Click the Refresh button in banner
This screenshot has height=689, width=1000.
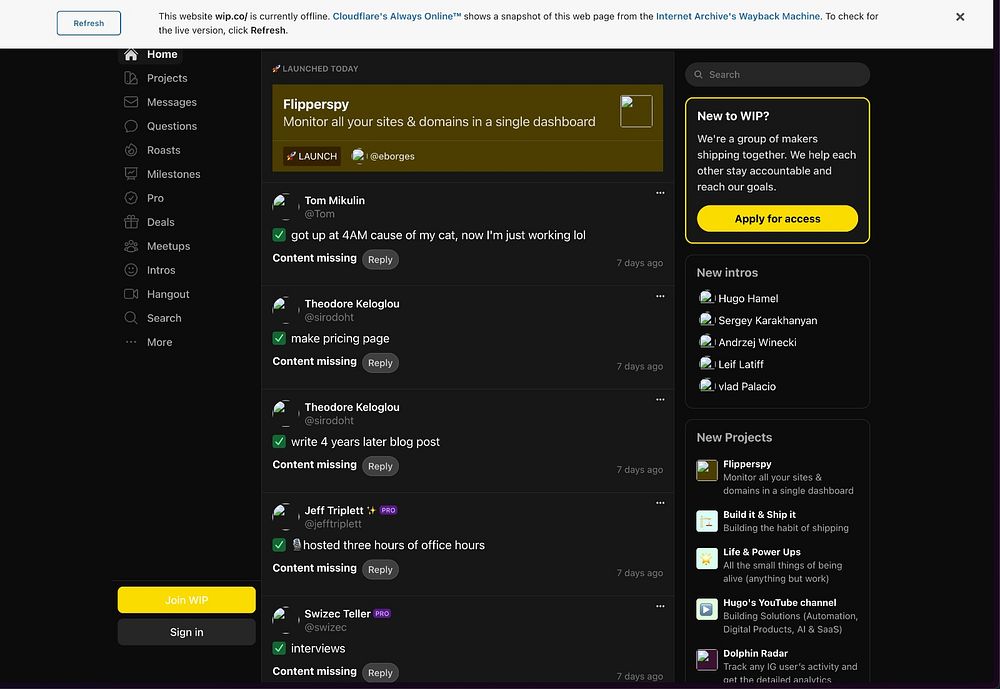point(89,23)
